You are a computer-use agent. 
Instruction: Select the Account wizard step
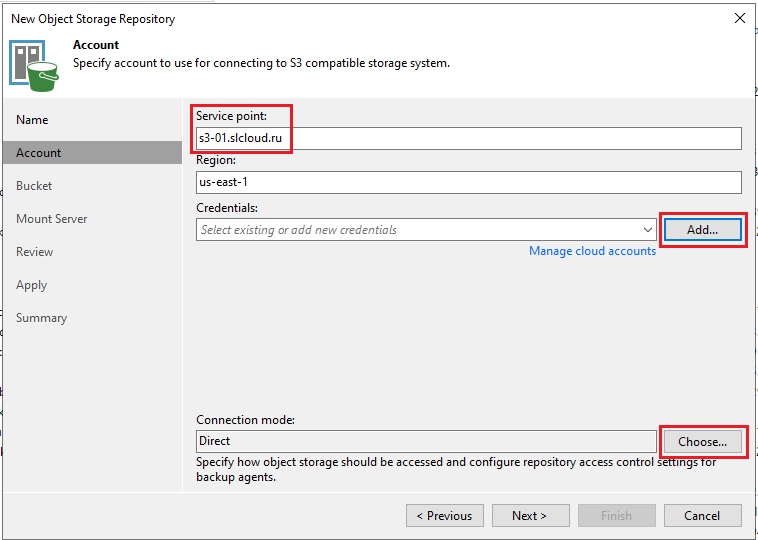point(92,153)
